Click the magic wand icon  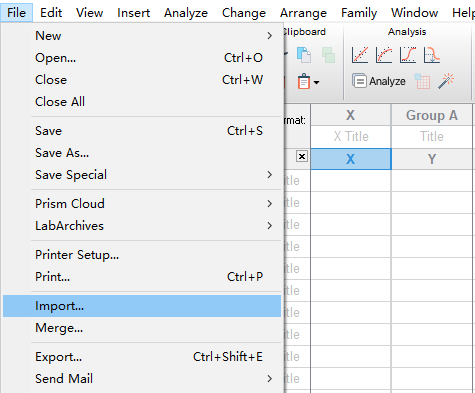pyautogui.click(x=446, y=81)
